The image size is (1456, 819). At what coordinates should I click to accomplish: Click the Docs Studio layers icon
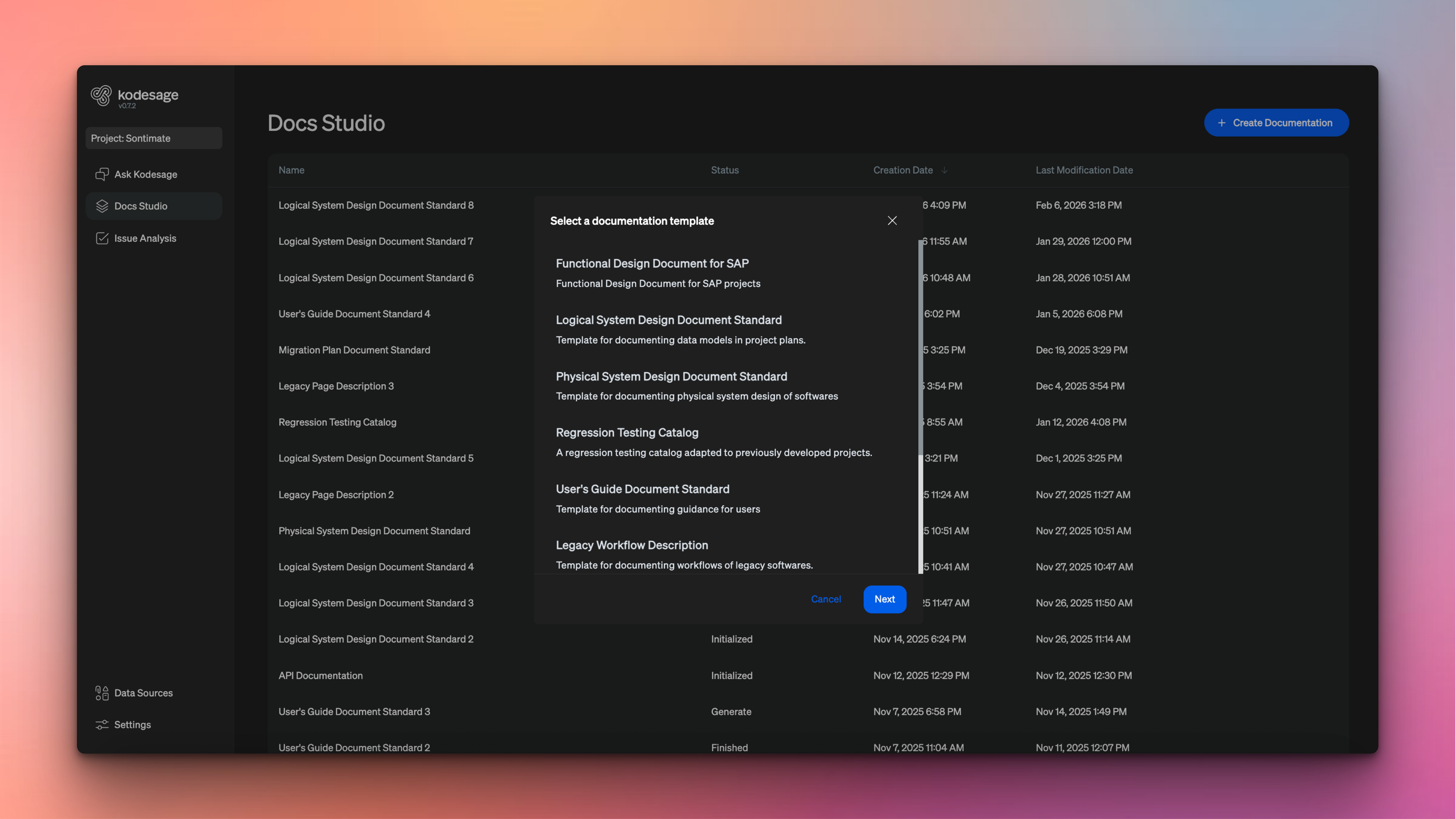102,206
